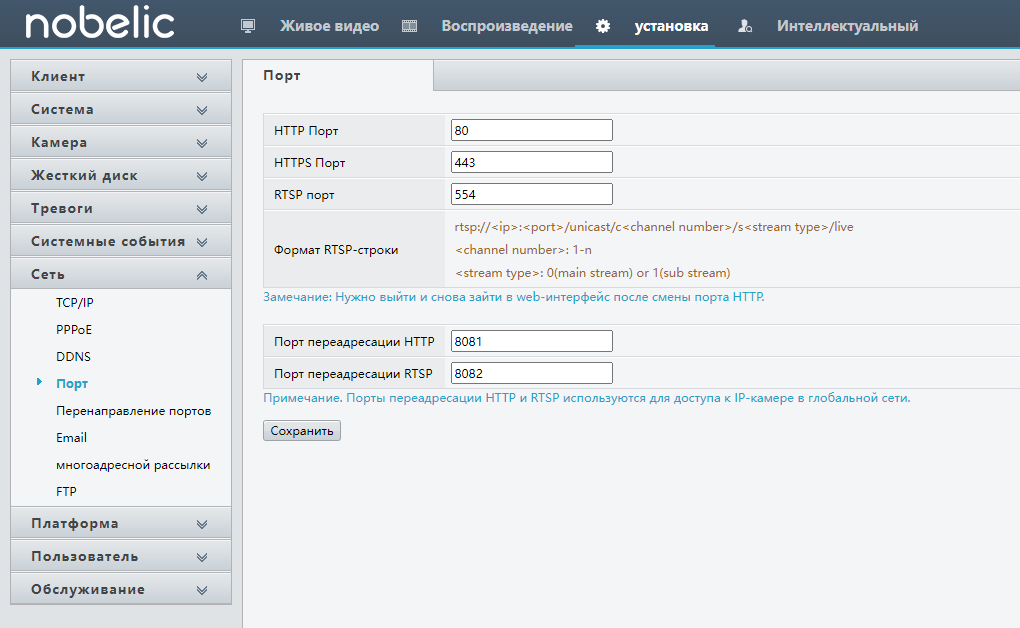Expand the Платформа section
This screenshot has height=628, width=1020.
(x=121, y=524)
